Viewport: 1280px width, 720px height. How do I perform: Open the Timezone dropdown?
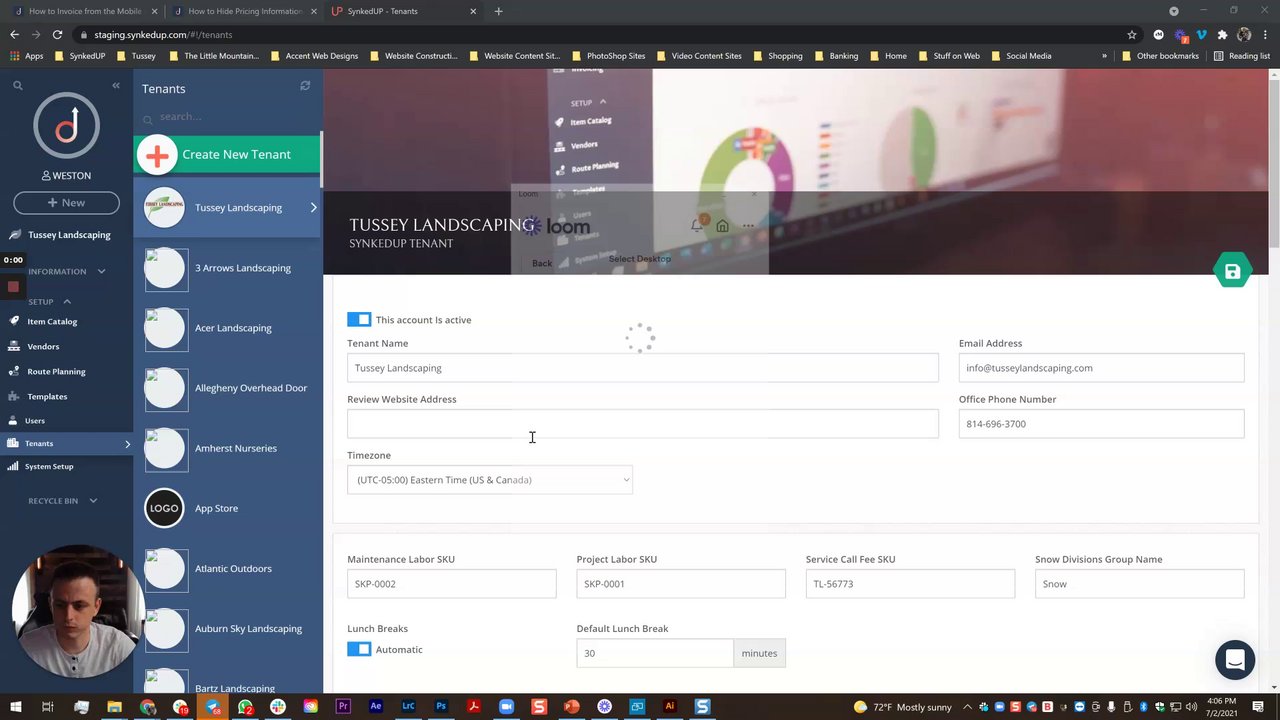[489, 480]
